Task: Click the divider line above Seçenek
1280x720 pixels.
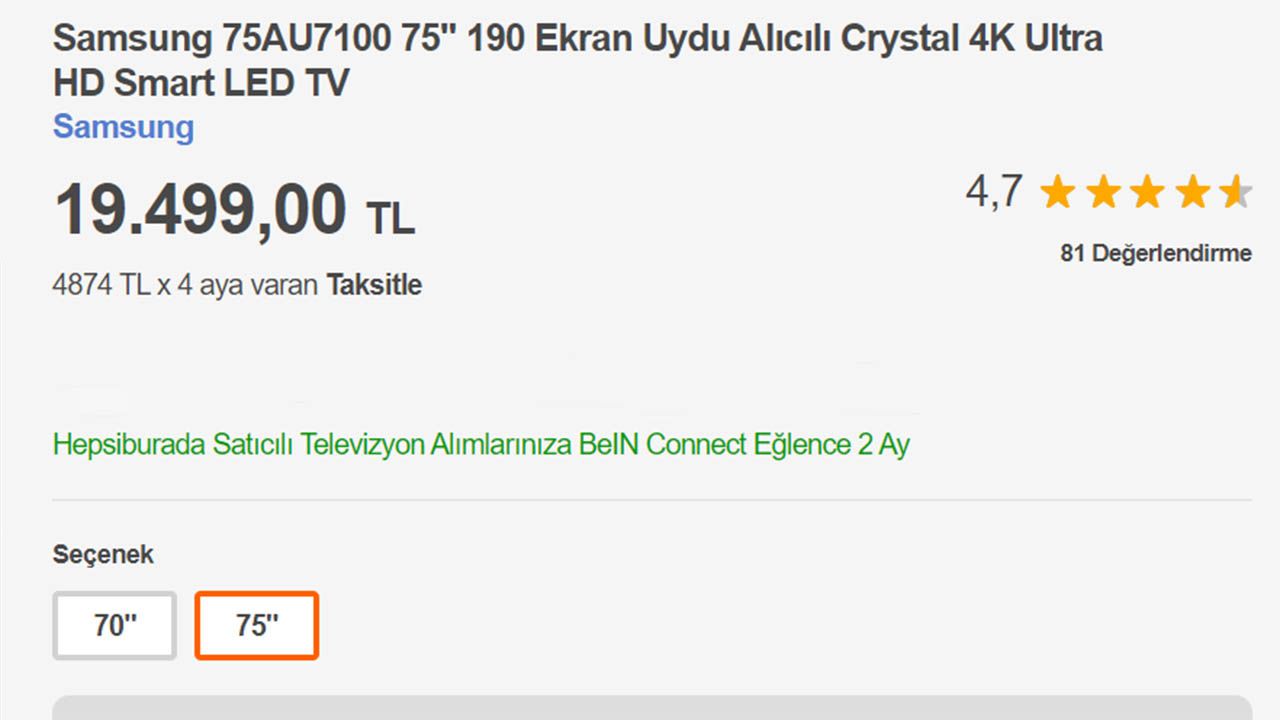Action: tap(651, 500)
